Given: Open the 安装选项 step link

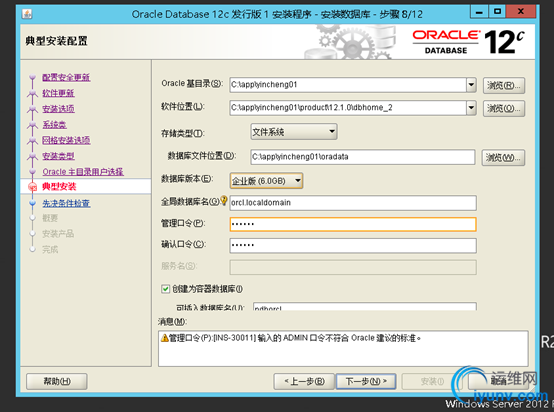Looking at the screenshot, I should coord(58,109).
